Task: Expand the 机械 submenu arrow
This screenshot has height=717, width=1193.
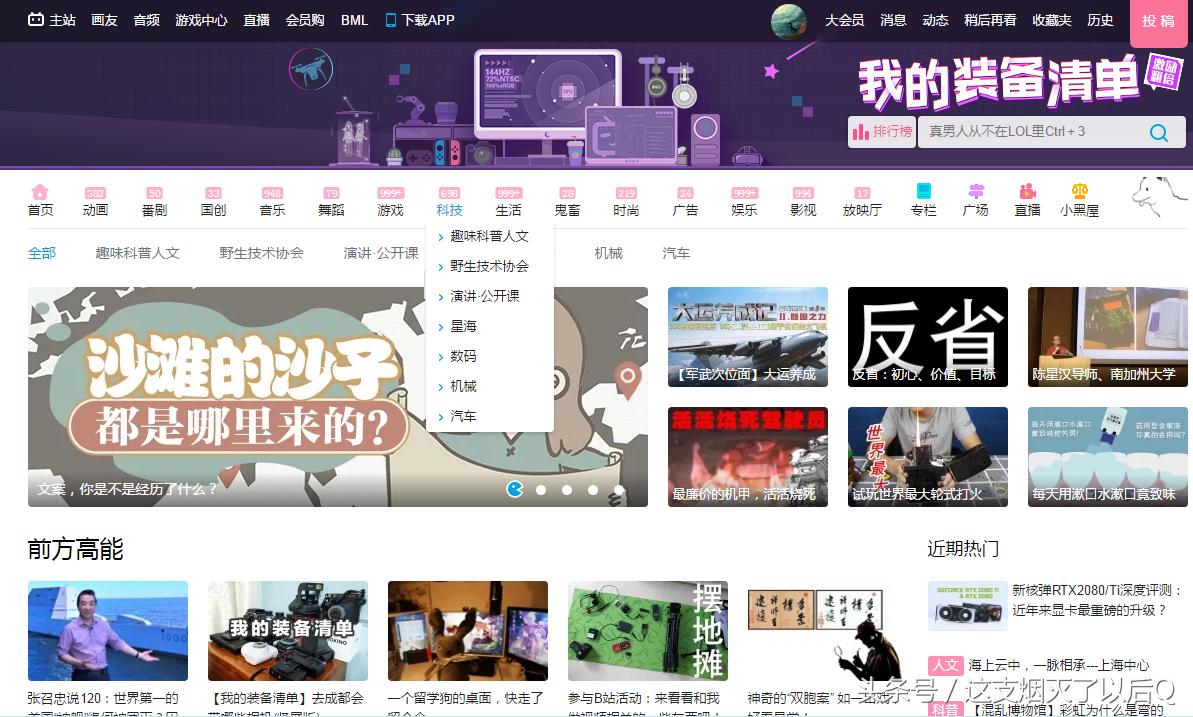Action: pos(443,386)
